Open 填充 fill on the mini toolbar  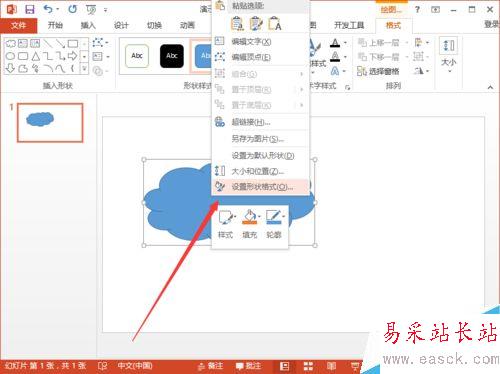click(250, 224)
